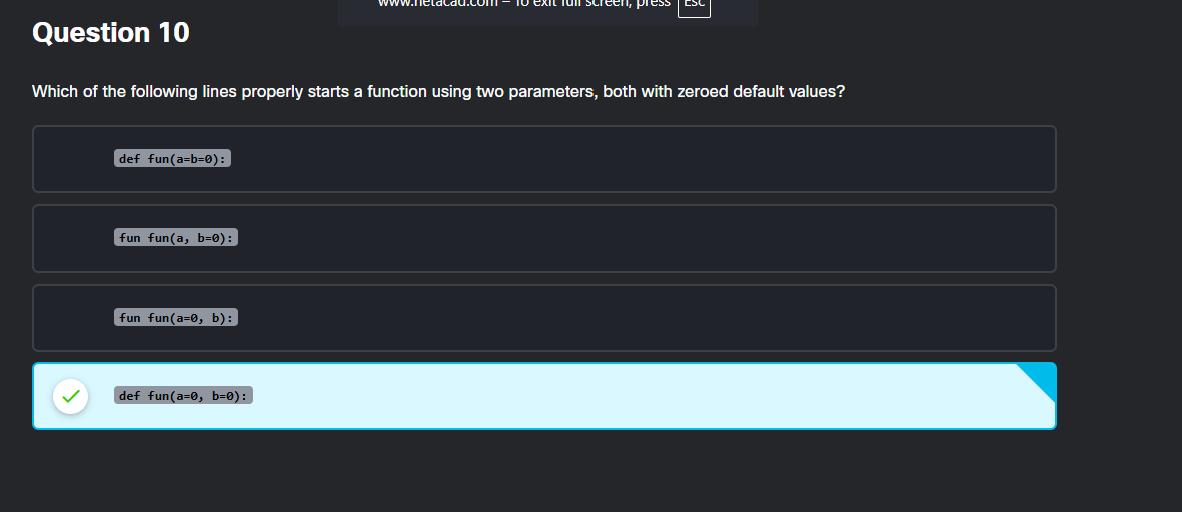The image size is (1182, 512).
Task: Click the code snippet text fun fun(a, b=0):
Action: (x=176, y=238)
